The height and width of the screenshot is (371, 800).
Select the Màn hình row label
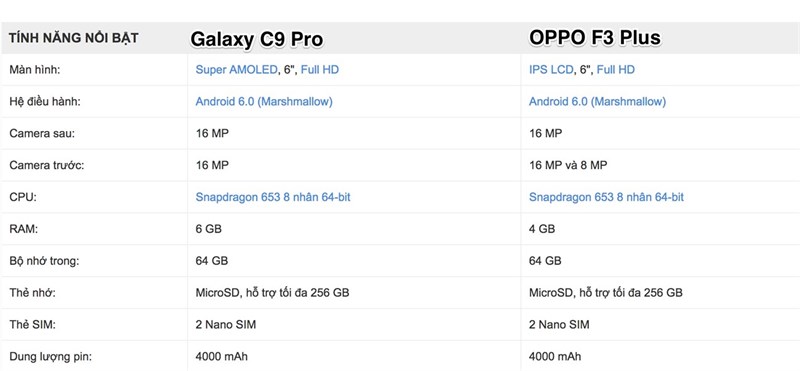click(x=35, y=70)
